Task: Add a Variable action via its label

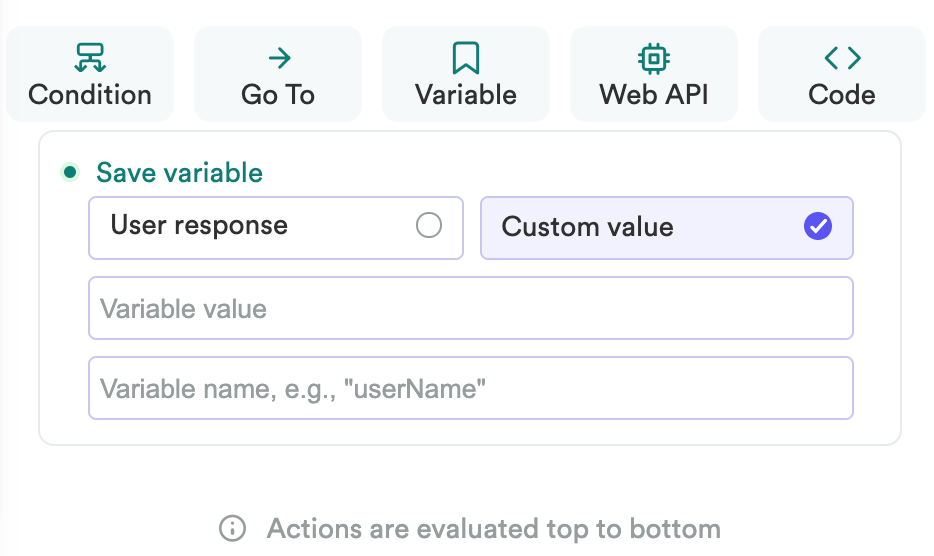Action: 466,95
